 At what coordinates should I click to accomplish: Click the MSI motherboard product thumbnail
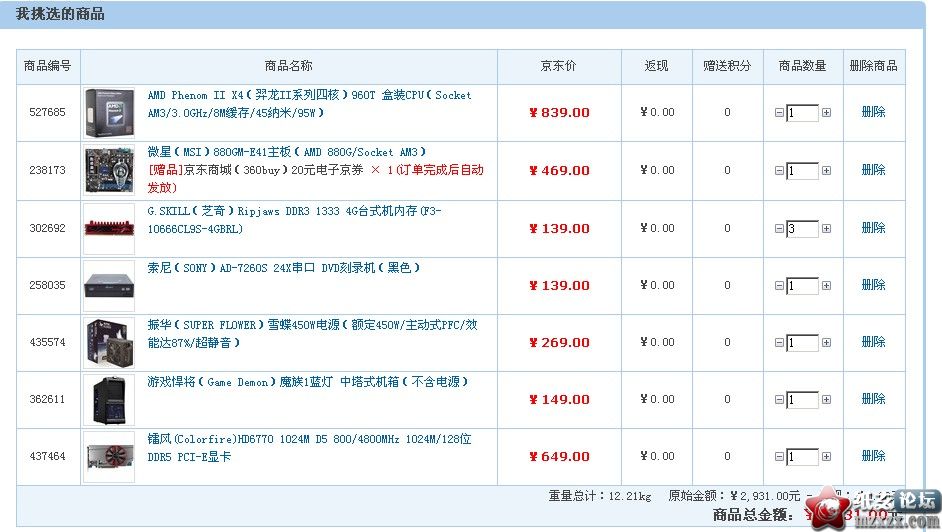pos(109,170)
